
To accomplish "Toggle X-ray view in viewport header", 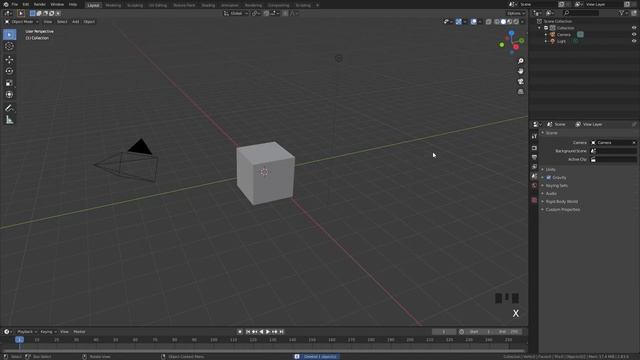I will 489,22.
